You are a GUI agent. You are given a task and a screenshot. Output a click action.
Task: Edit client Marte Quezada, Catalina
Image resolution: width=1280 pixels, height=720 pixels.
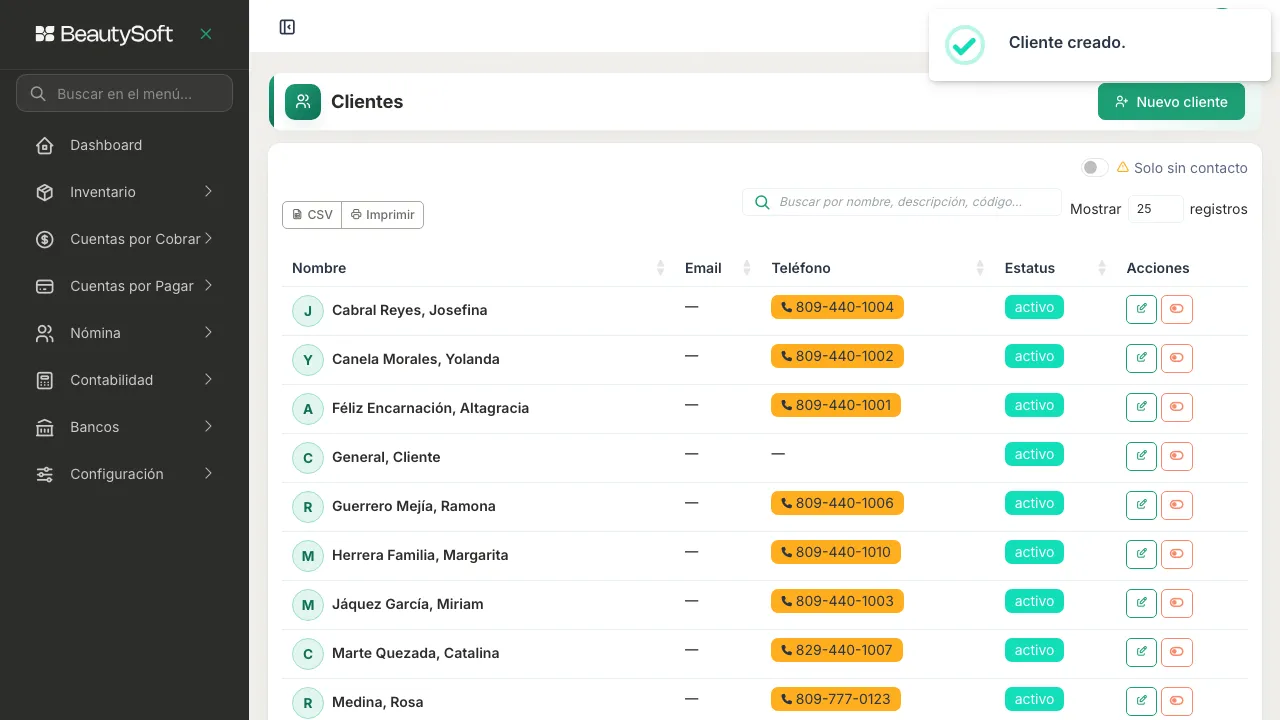1141,652
